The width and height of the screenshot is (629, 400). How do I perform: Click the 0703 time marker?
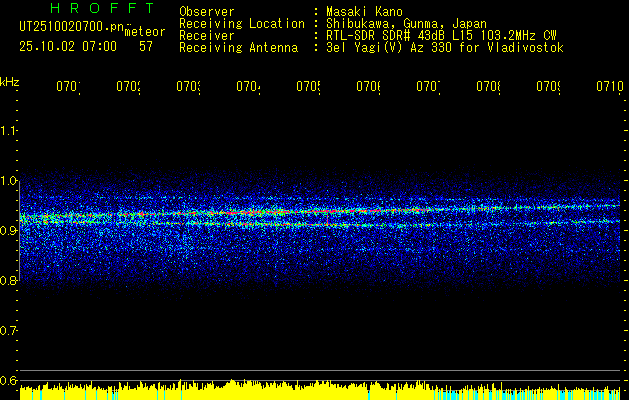pos(189,87)
